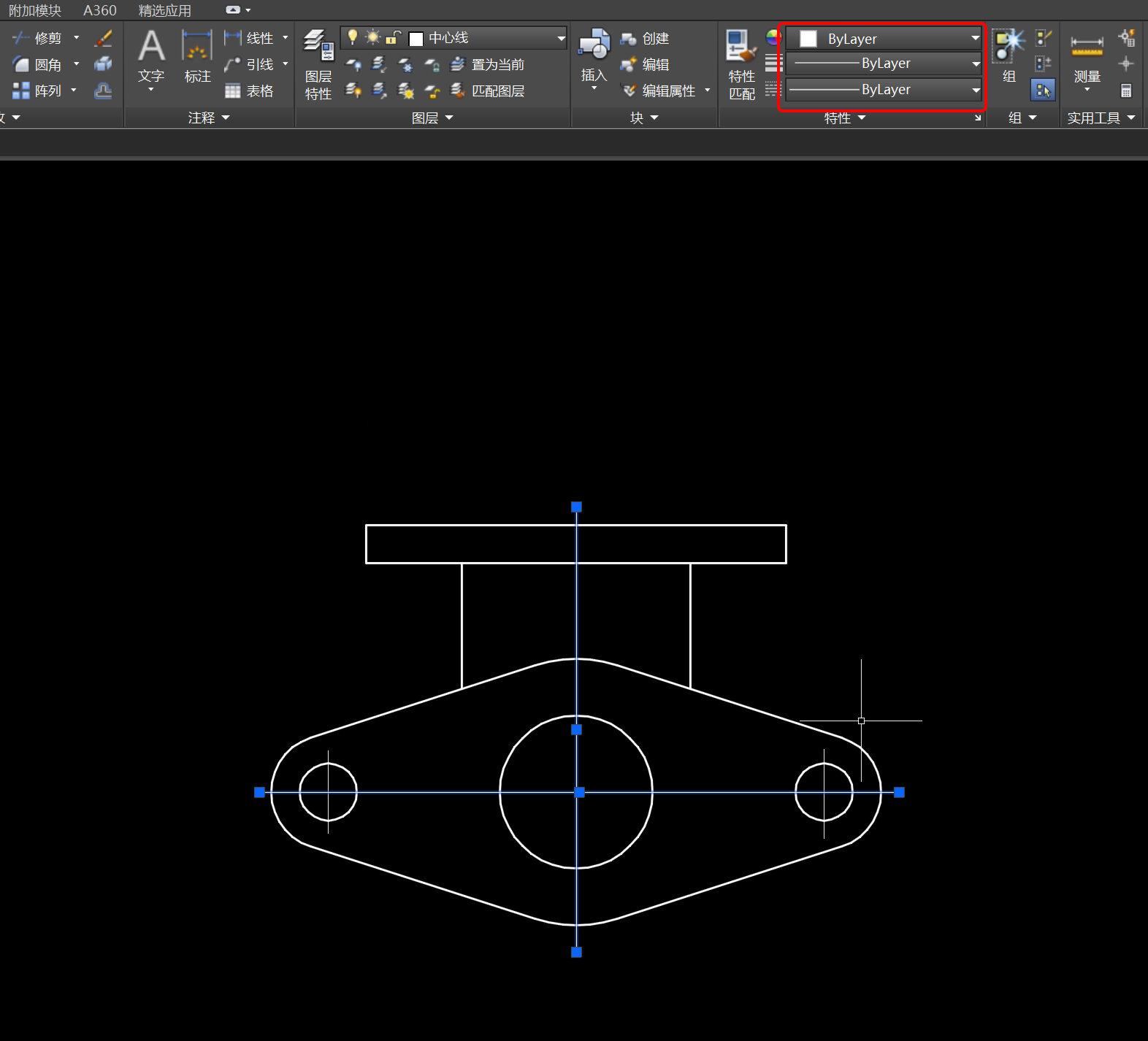Open the 精选应用 ribbon tab

[164, 10]
